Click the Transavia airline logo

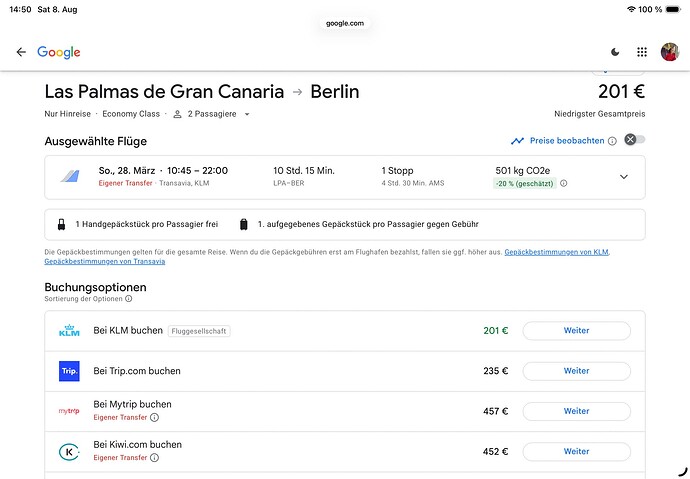click(x=70, y=176)
